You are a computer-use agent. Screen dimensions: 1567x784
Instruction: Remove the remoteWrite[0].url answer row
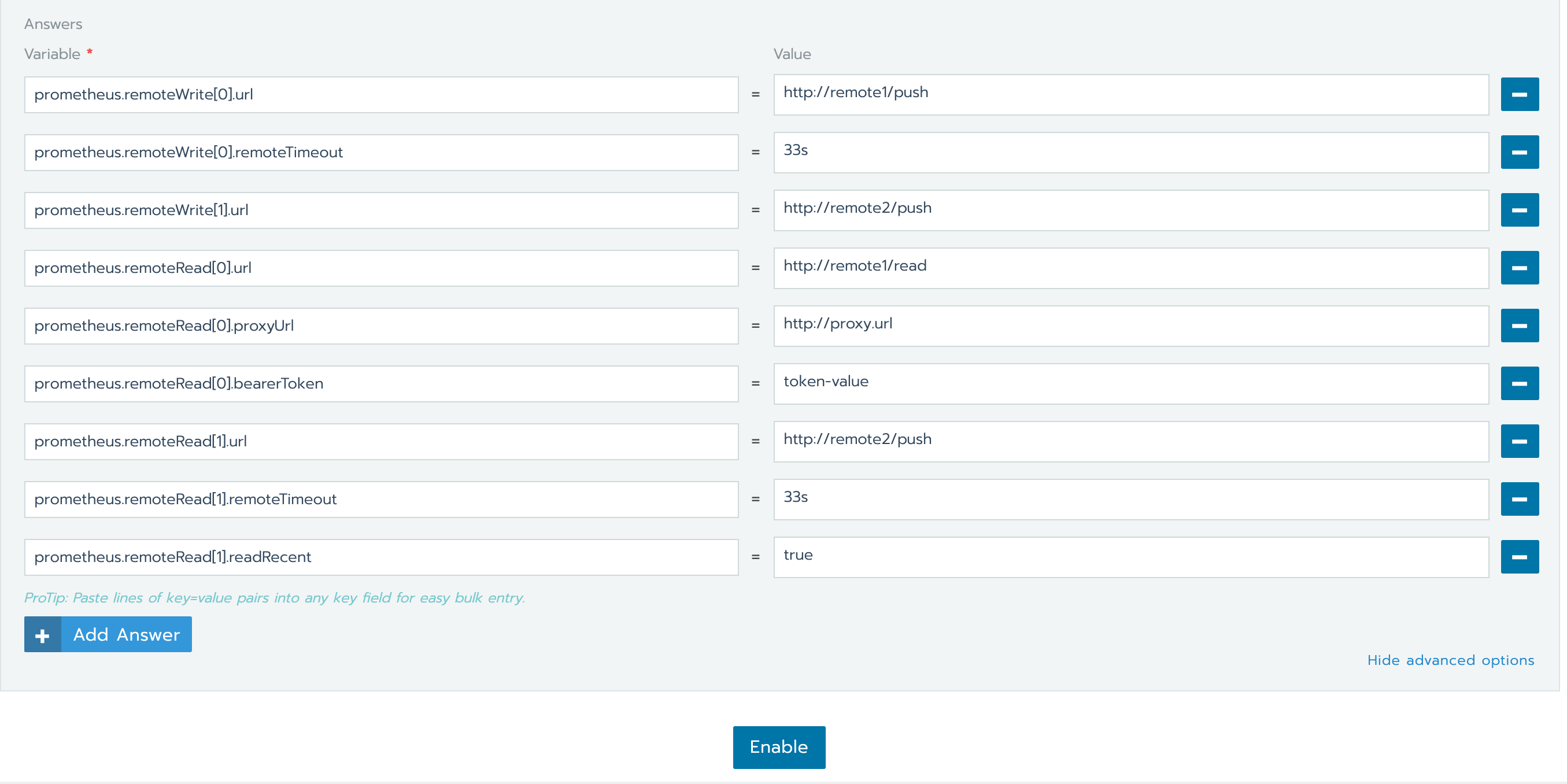tap(1519, 94)
